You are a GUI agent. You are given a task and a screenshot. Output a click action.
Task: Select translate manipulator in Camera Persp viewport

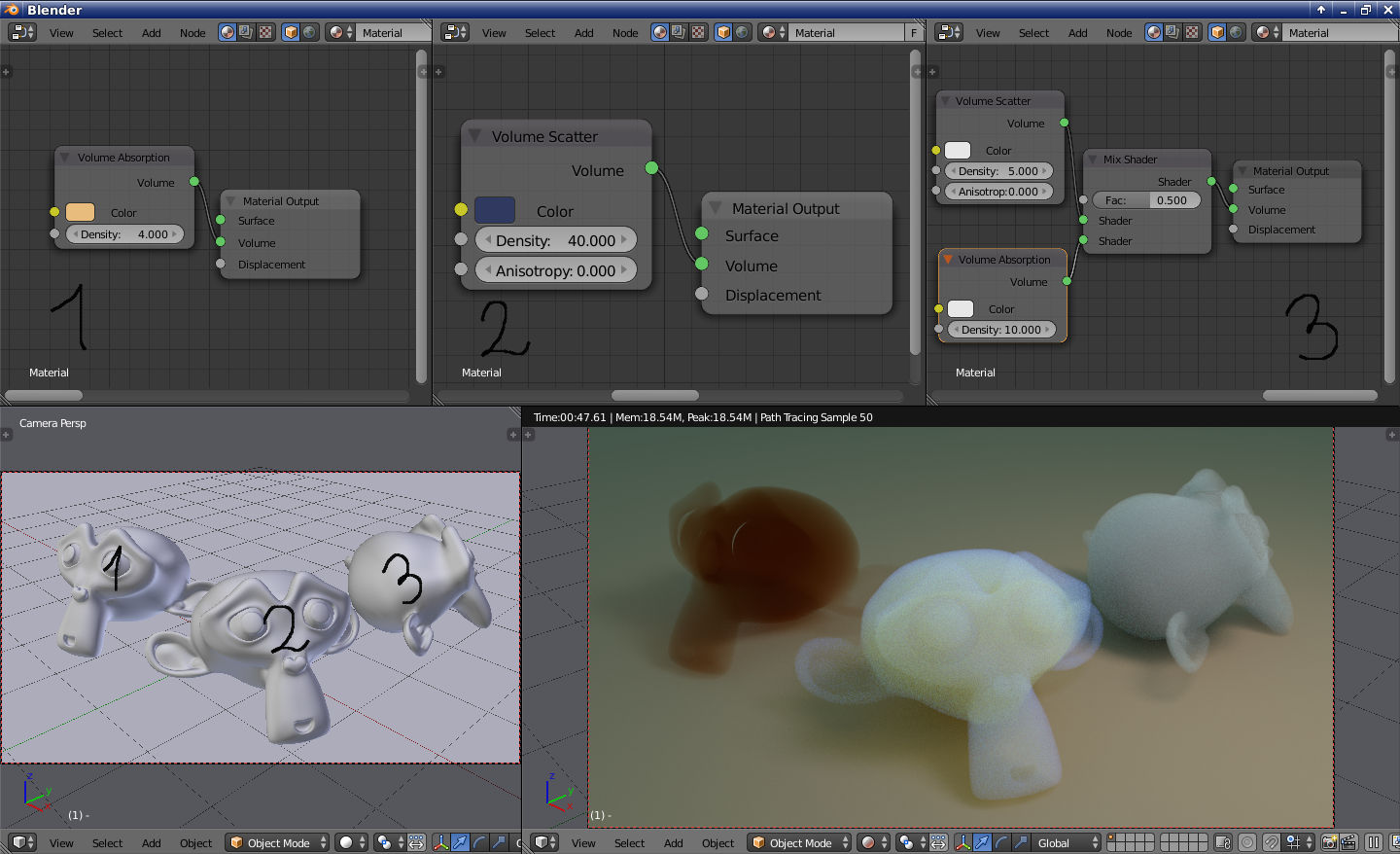click(460, 842)
